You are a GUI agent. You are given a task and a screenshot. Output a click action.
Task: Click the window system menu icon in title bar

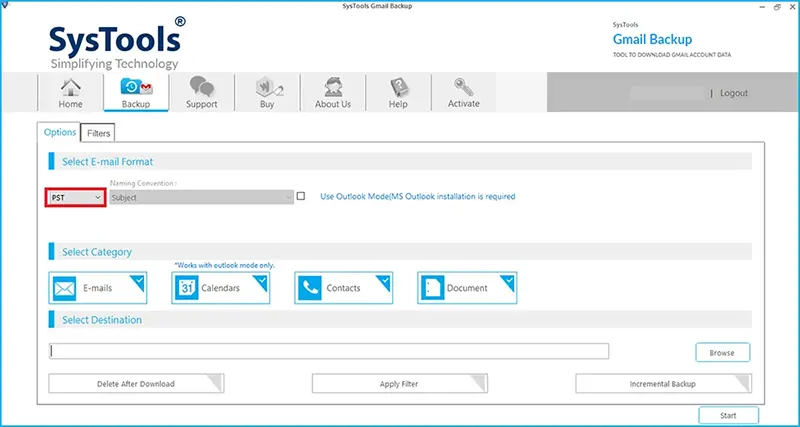click(5, 6)
